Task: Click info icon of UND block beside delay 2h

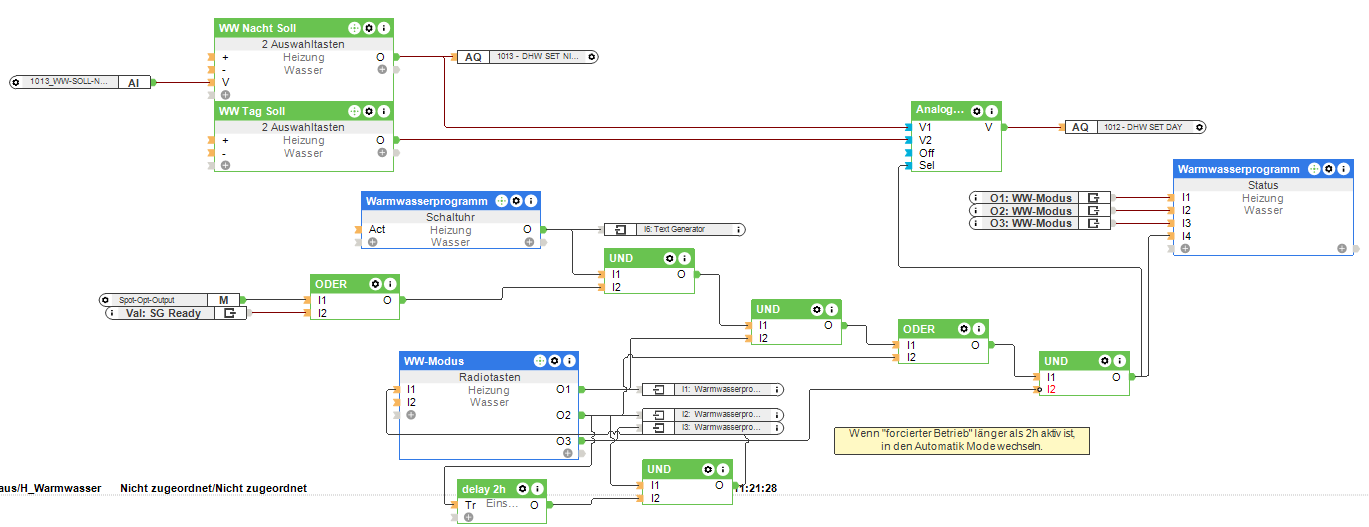Action: (x=722, y=469)
